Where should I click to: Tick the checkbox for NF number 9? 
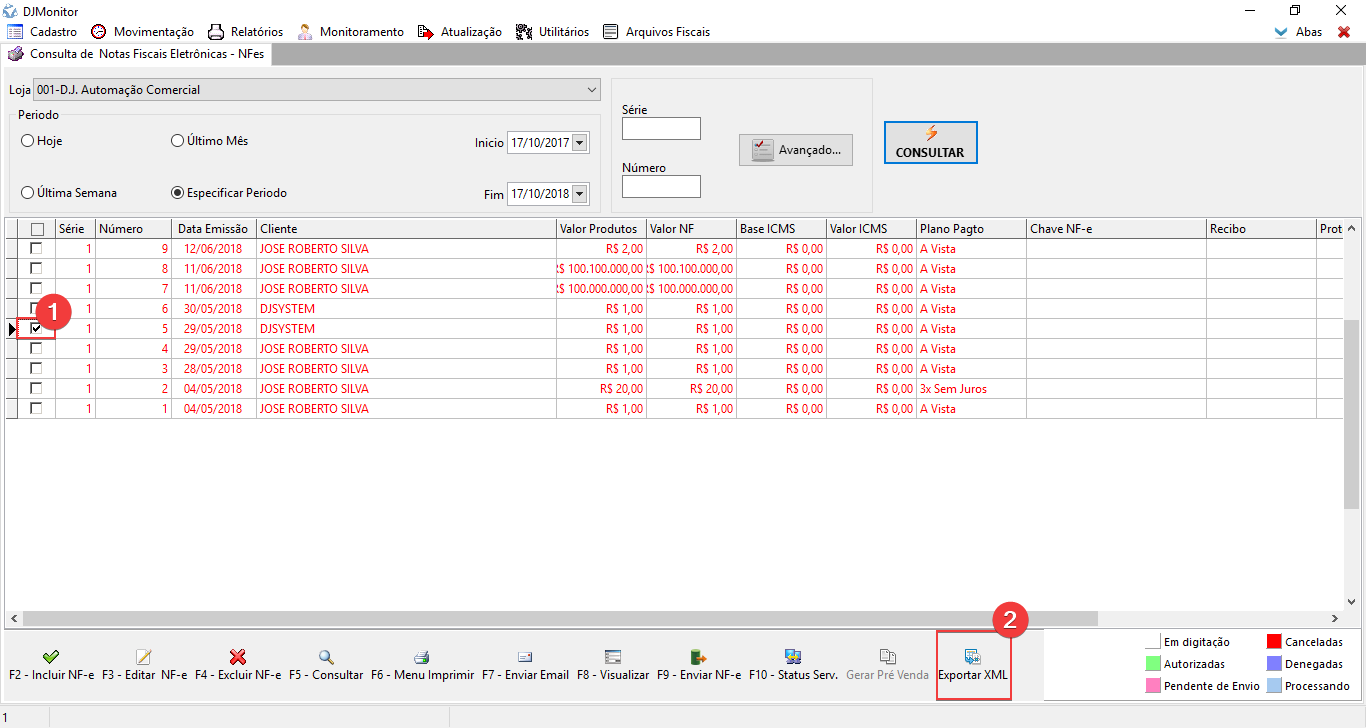pyautogui.click(x=36, y=248)
